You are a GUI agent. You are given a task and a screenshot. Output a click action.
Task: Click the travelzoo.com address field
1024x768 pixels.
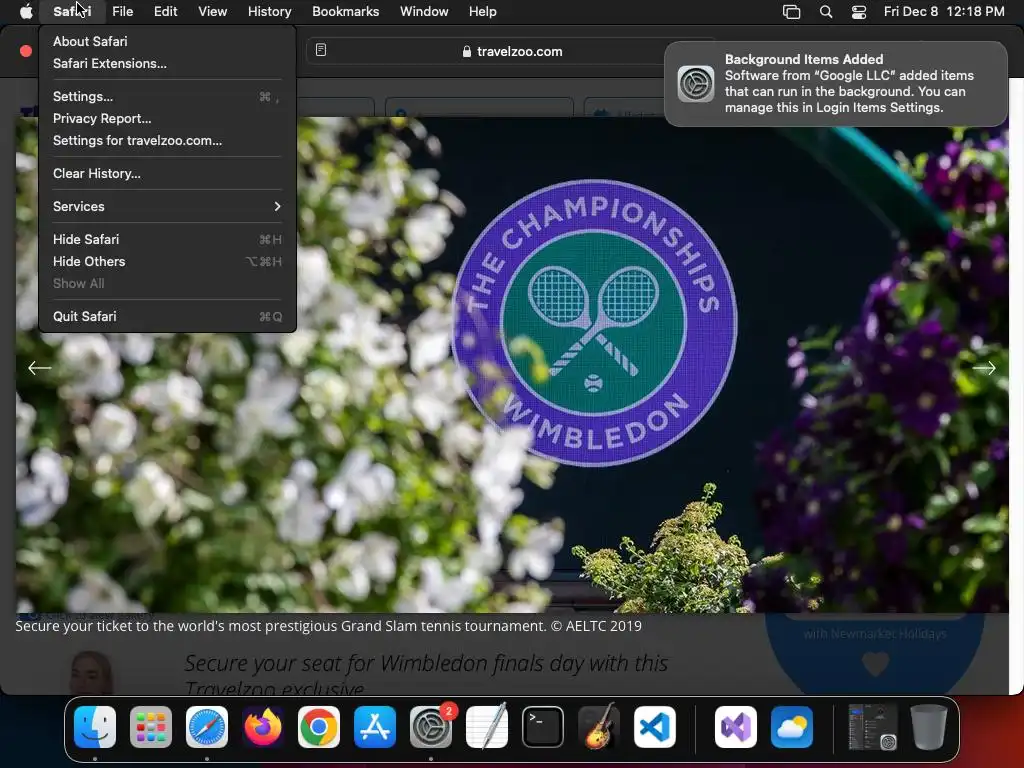(513, 51)
